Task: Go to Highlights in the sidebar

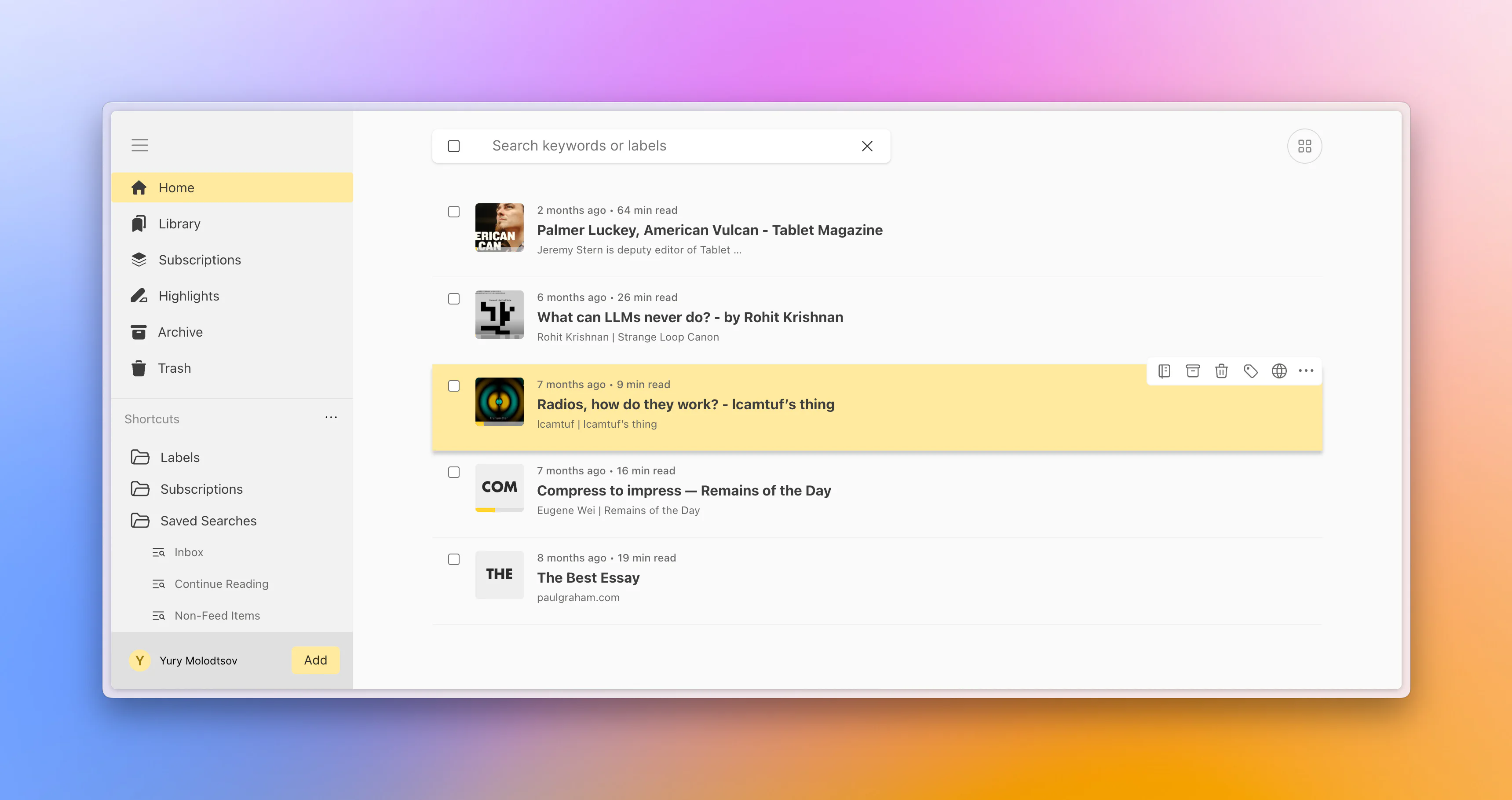Action: [x=188, y=295]
